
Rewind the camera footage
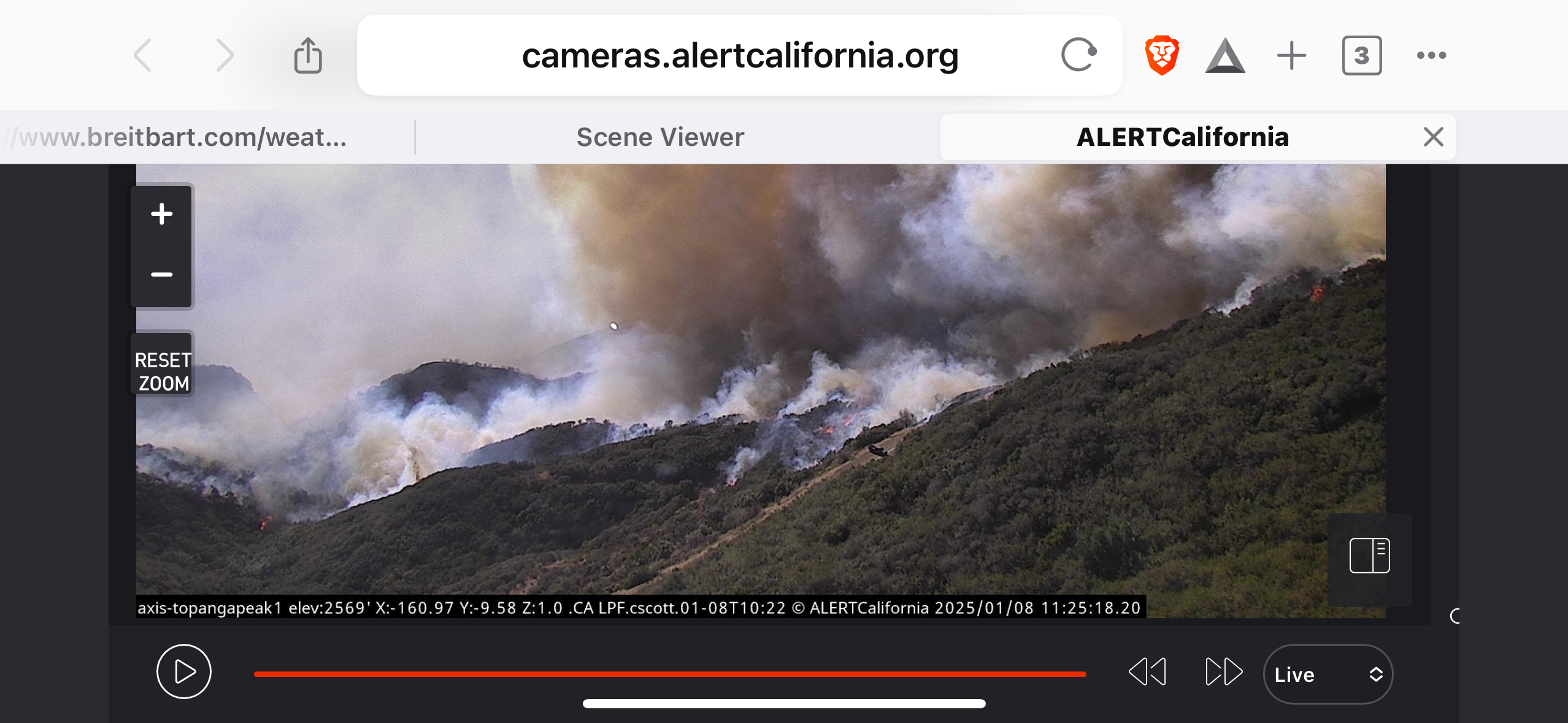1147,671
